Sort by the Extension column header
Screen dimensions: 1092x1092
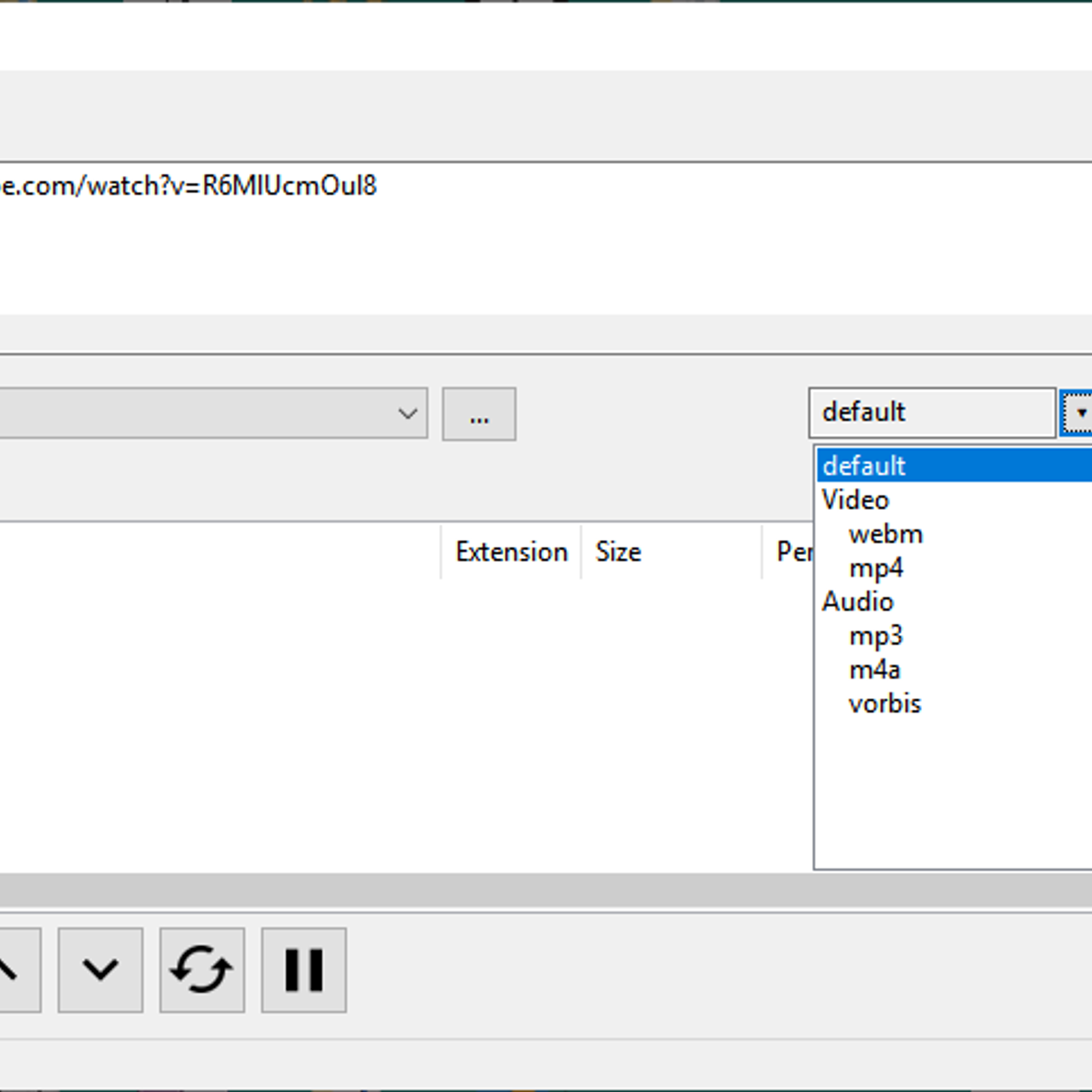511,551
